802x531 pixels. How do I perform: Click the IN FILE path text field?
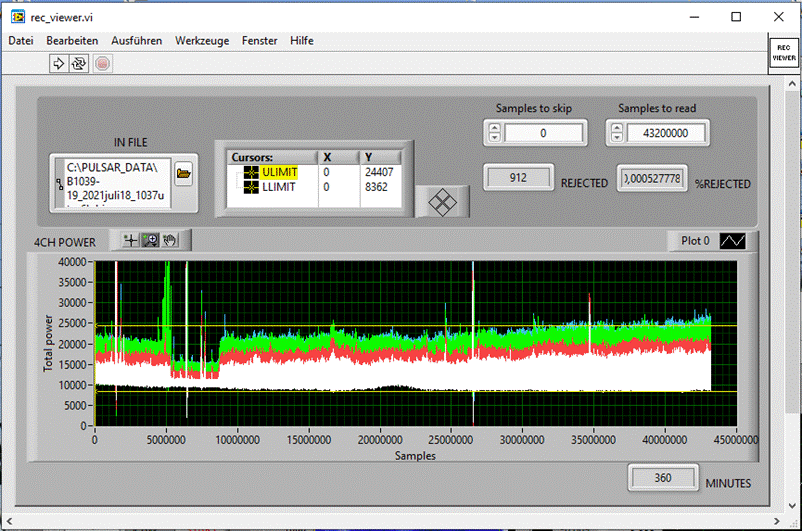pyautogui.click(x=117, y=183)
